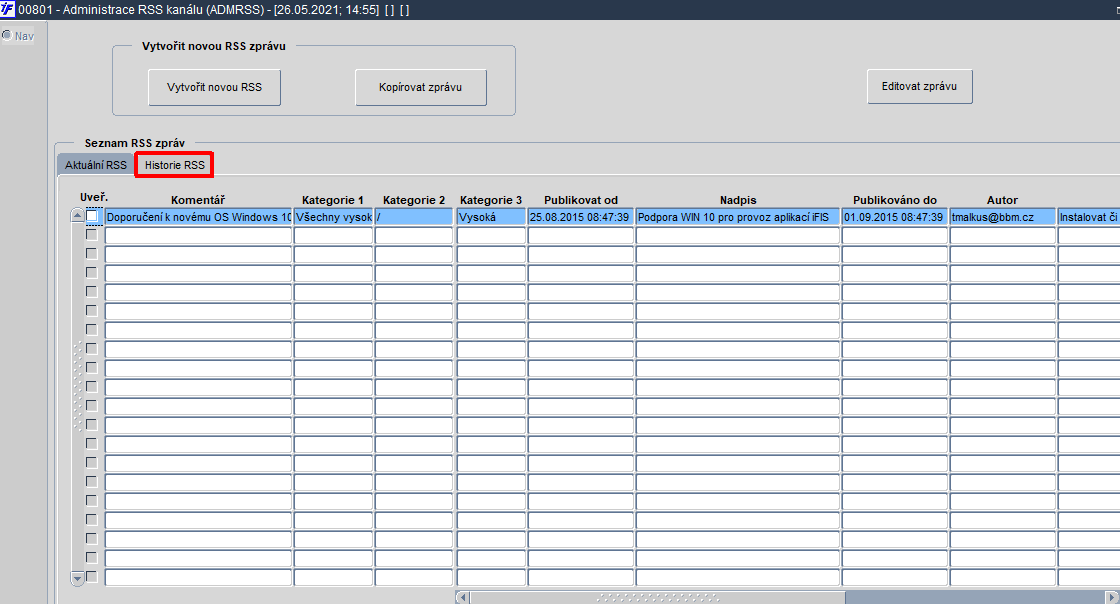The image size is (1120, 604).
Task: Click Nadpis 'Podpora WIN 10 pro provoz aplikací iFIS'
Action: [738, 217]
